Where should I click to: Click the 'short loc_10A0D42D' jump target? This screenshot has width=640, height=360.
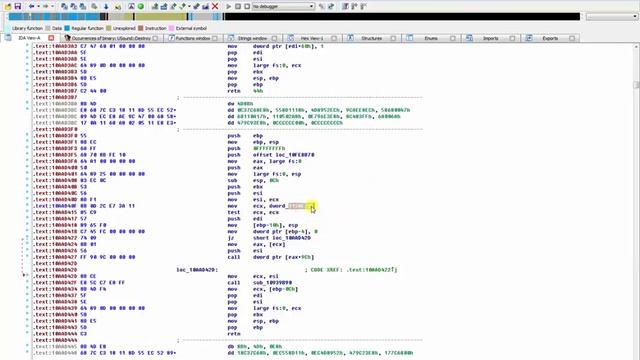[x=282, y=238]
